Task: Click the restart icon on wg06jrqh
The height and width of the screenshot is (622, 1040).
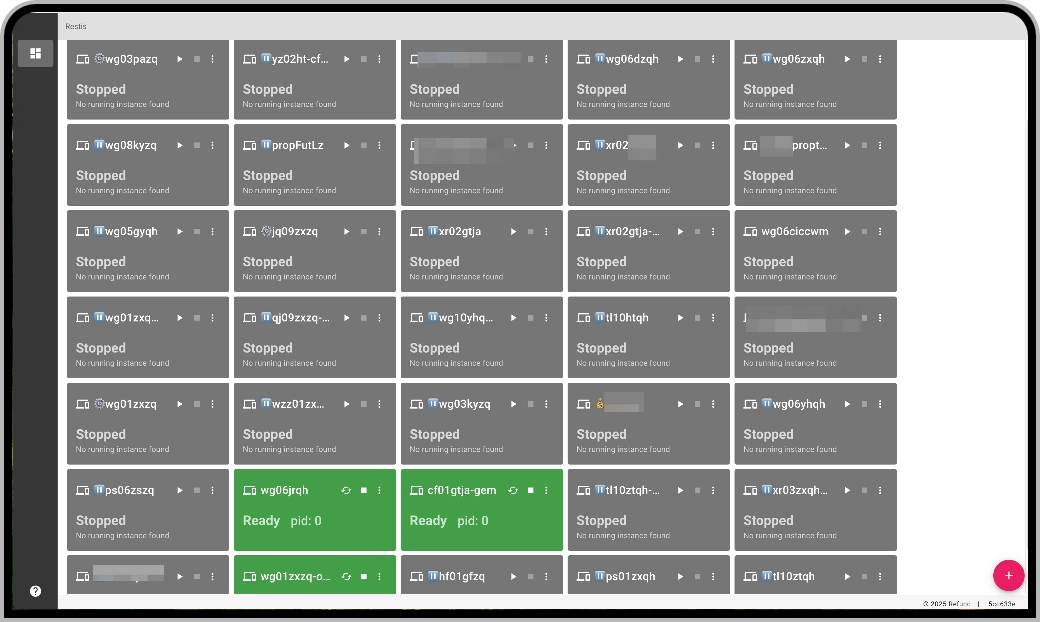Action: [x=346, y=491]
